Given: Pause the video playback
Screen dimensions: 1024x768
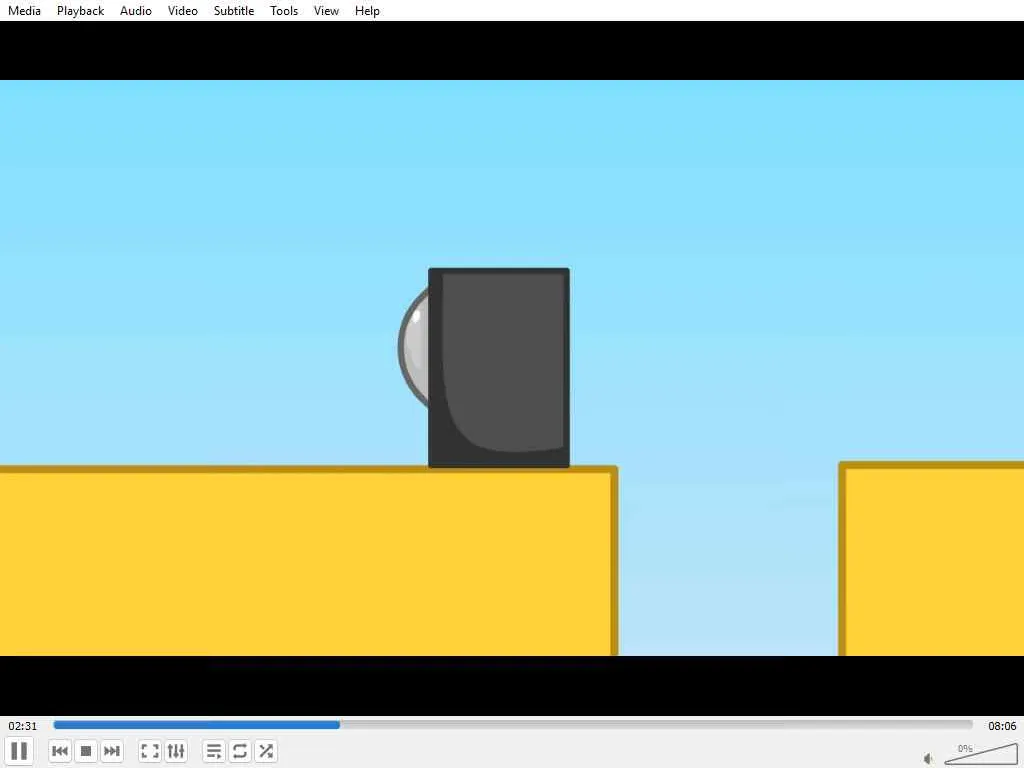Looking at the screenshot, I should coord(20,750).
